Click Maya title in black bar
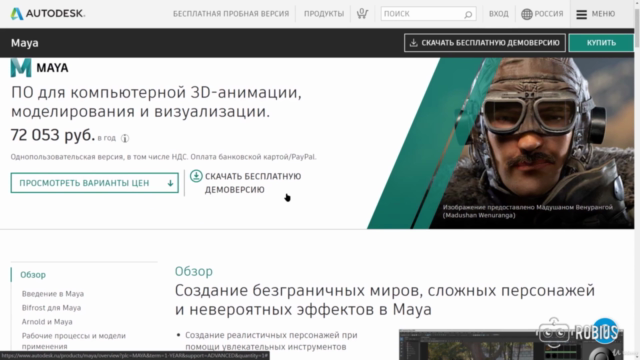This screenshot has height=360, width=640. [25, 43]
